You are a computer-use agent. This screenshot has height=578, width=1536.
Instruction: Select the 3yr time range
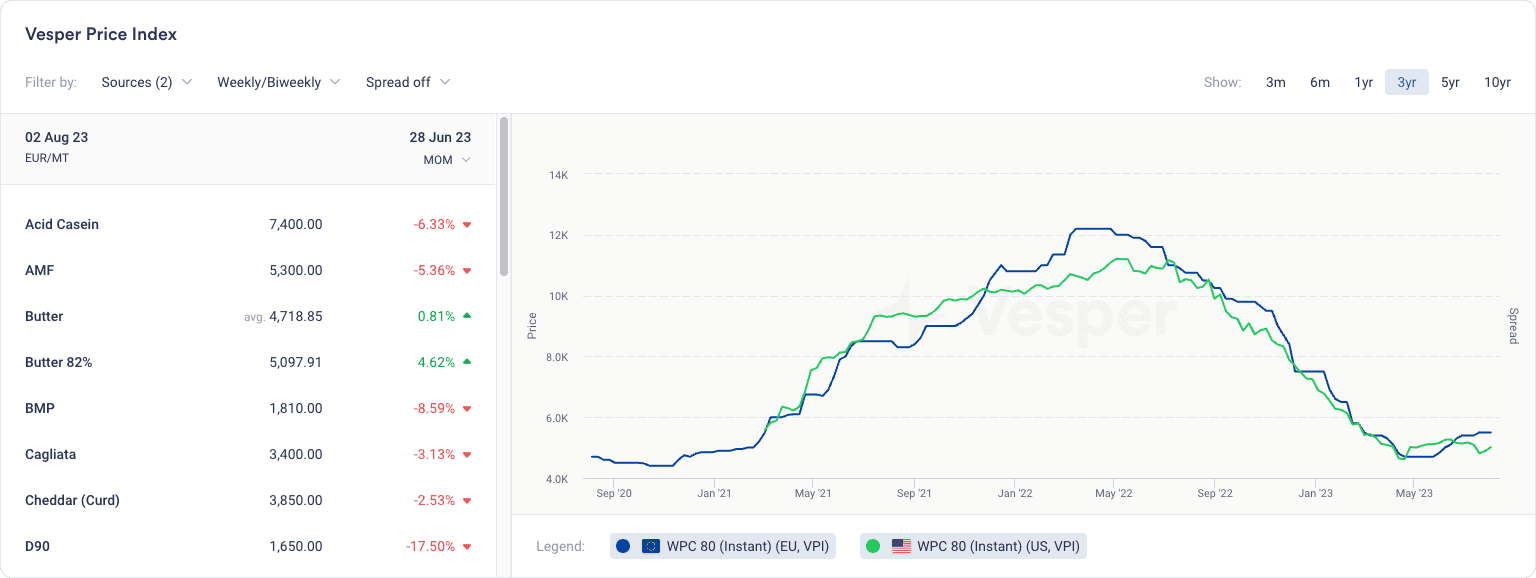click(1407, 82)
